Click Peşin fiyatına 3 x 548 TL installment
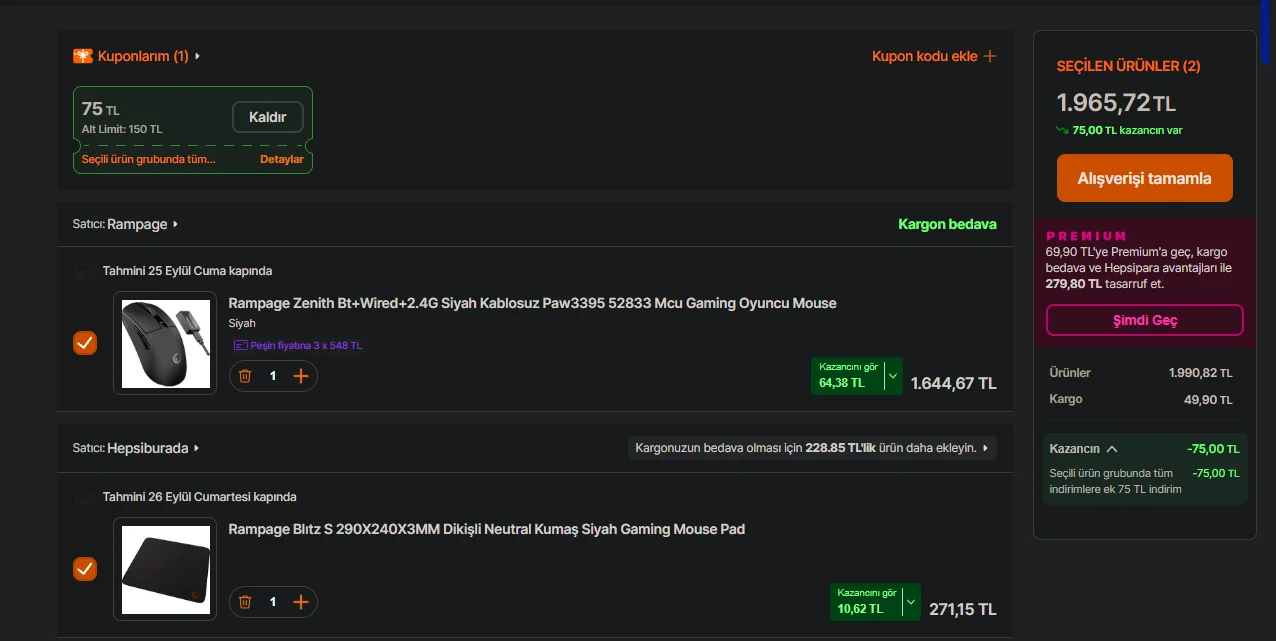The image size is (1276, 641). (298, 345)
